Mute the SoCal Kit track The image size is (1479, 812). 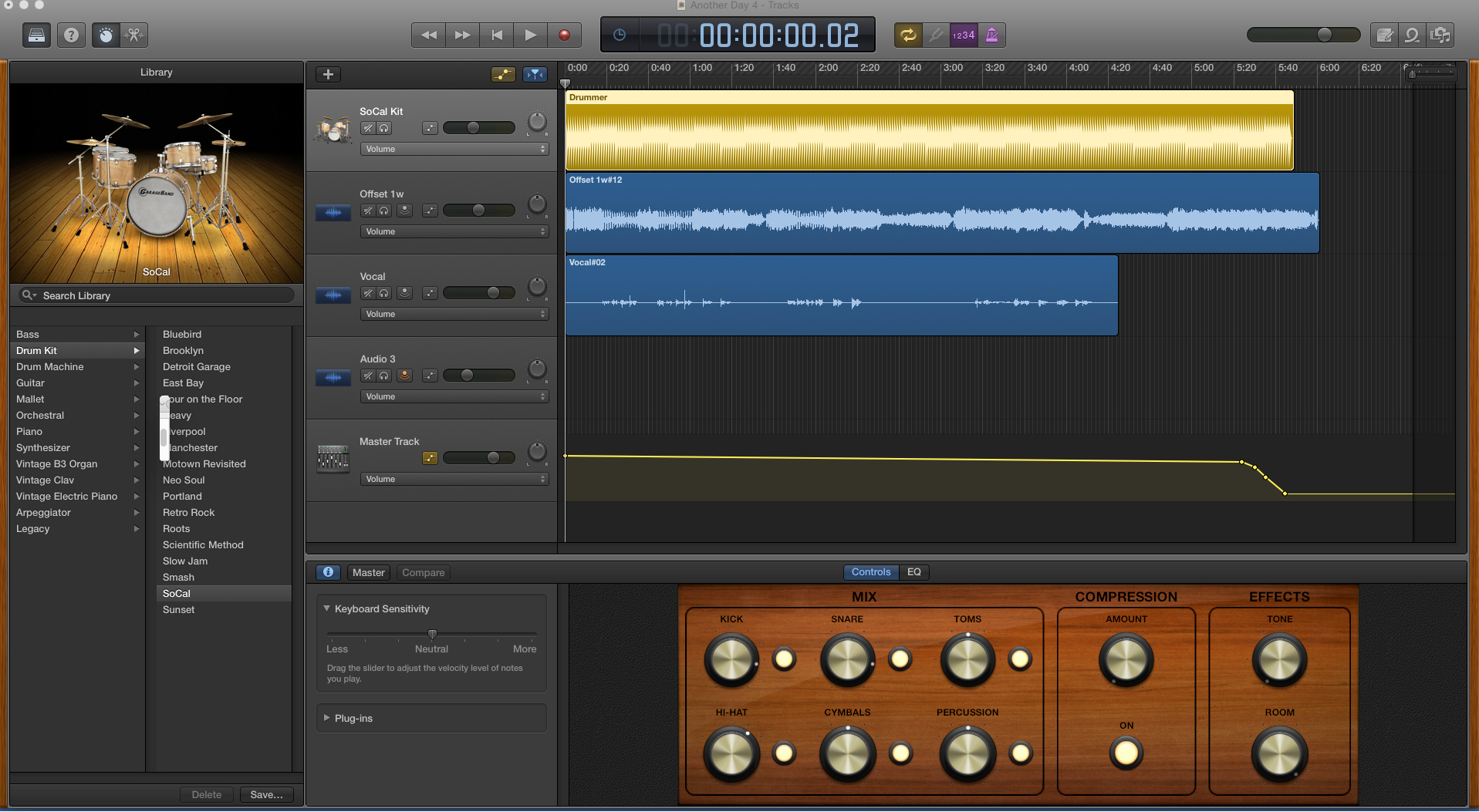[x=368, y=128]
